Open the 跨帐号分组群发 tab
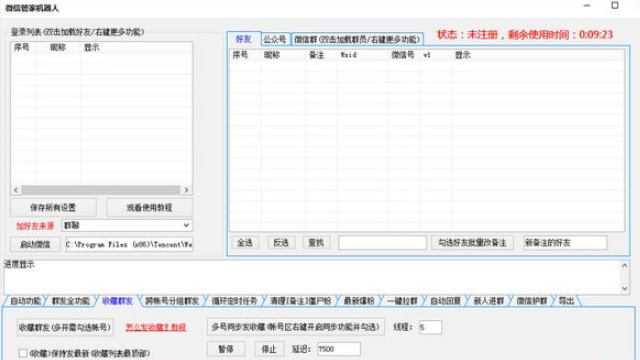 (172, 301)
